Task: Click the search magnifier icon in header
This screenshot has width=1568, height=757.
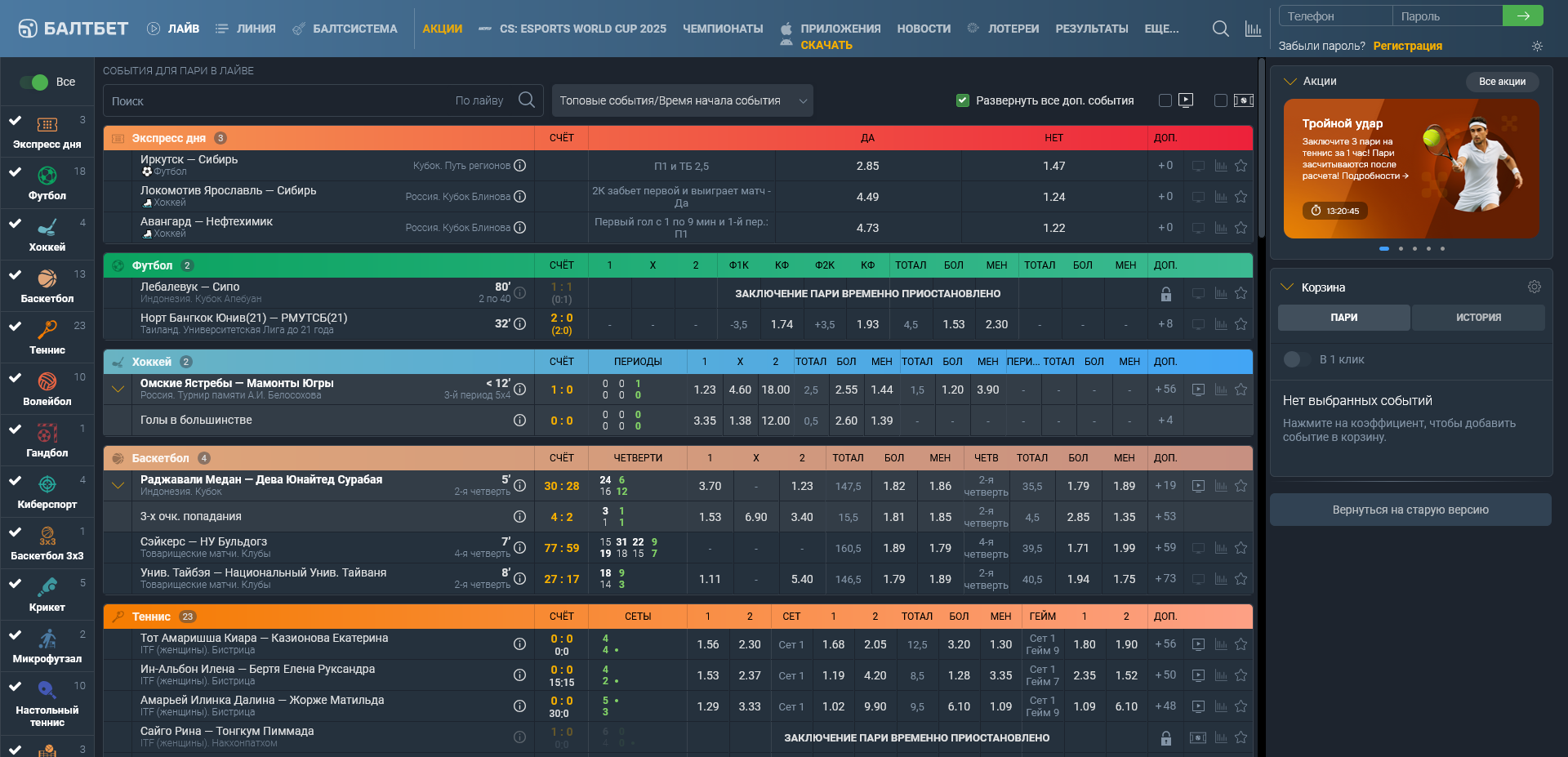Action: pos(1220,29)
